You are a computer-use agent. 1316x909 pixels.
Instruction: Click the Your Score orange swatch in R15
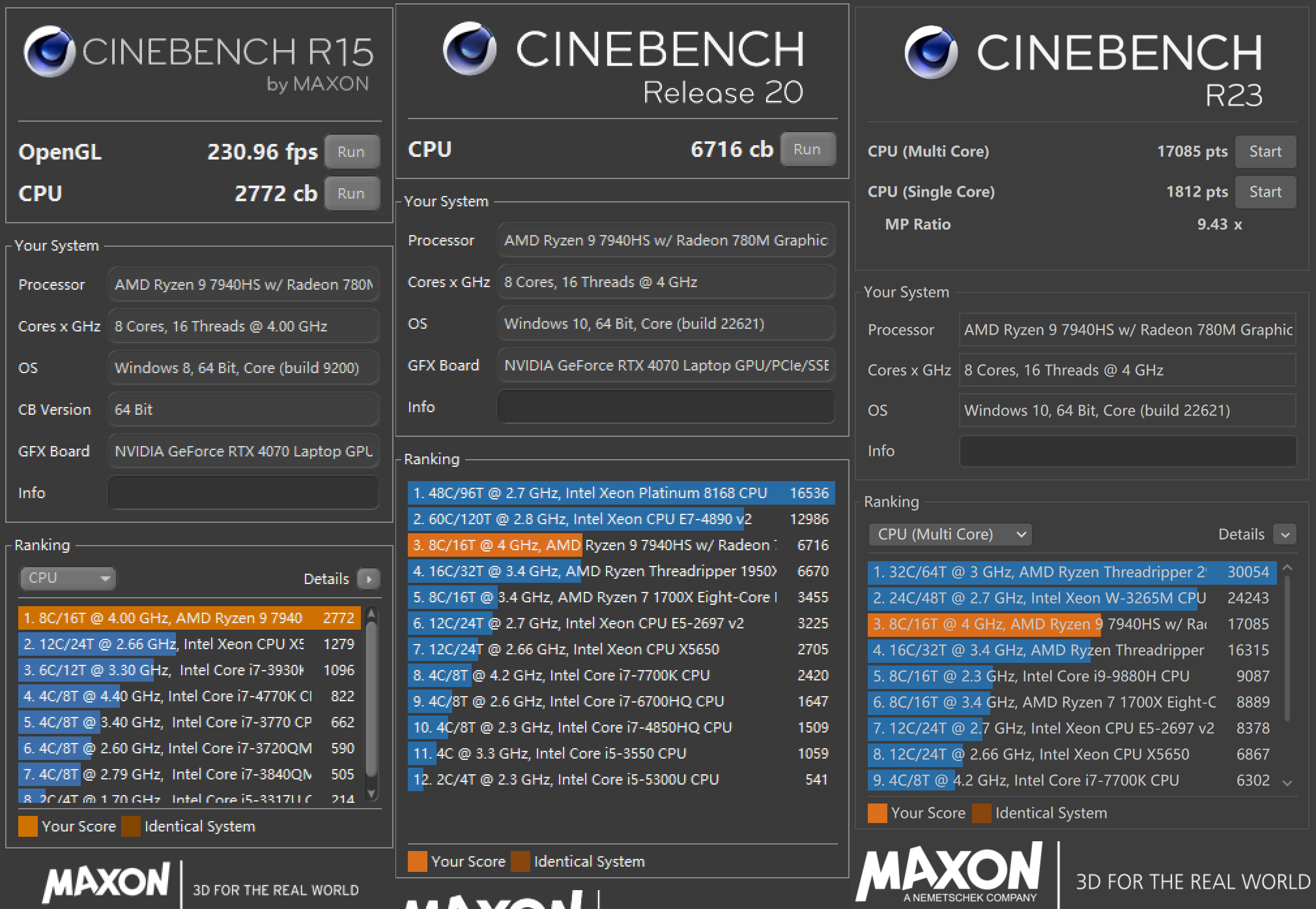[x=28, y=826]
